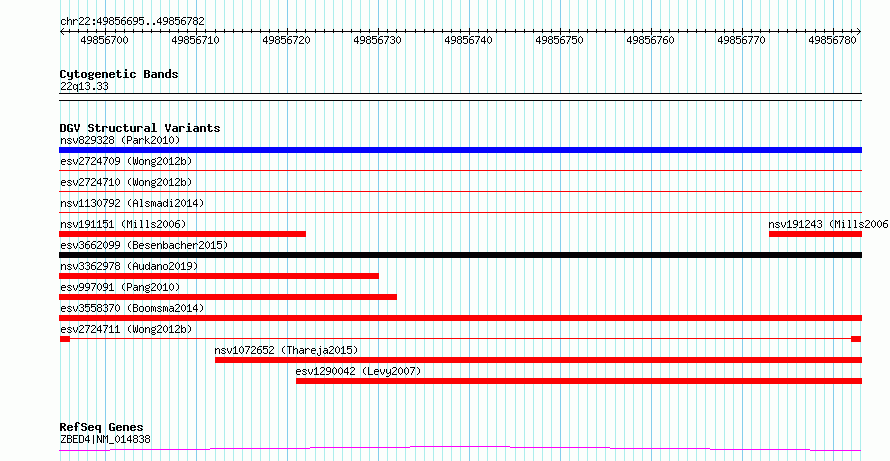Screen dimensions: 890x461
Task: Click ruler position 49856710
Action: (196, 40)
